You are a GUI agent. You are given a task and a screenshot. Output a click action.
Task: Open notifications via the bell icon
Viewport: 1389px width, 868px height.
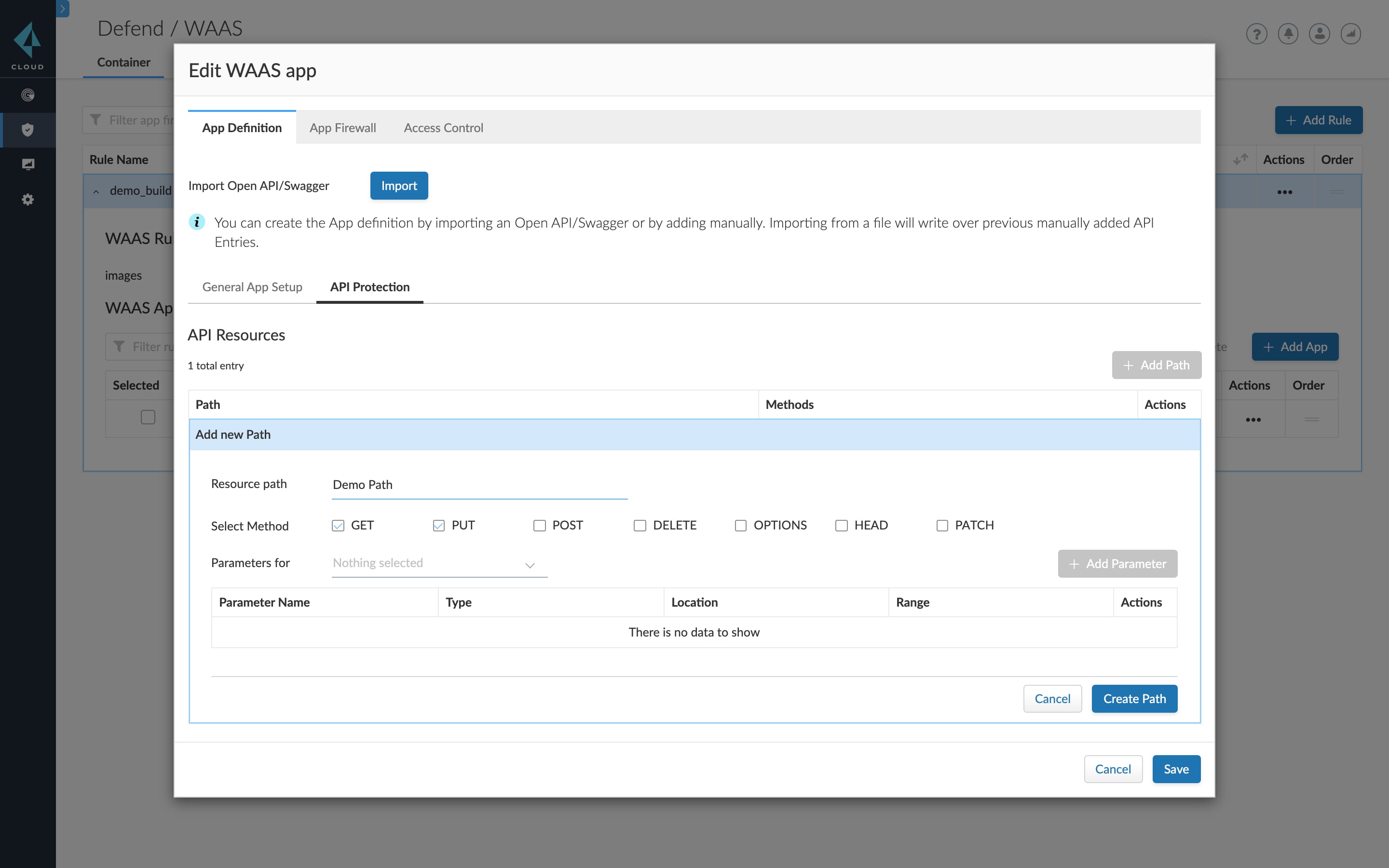pyautogui.click(x=1288, y=34)
